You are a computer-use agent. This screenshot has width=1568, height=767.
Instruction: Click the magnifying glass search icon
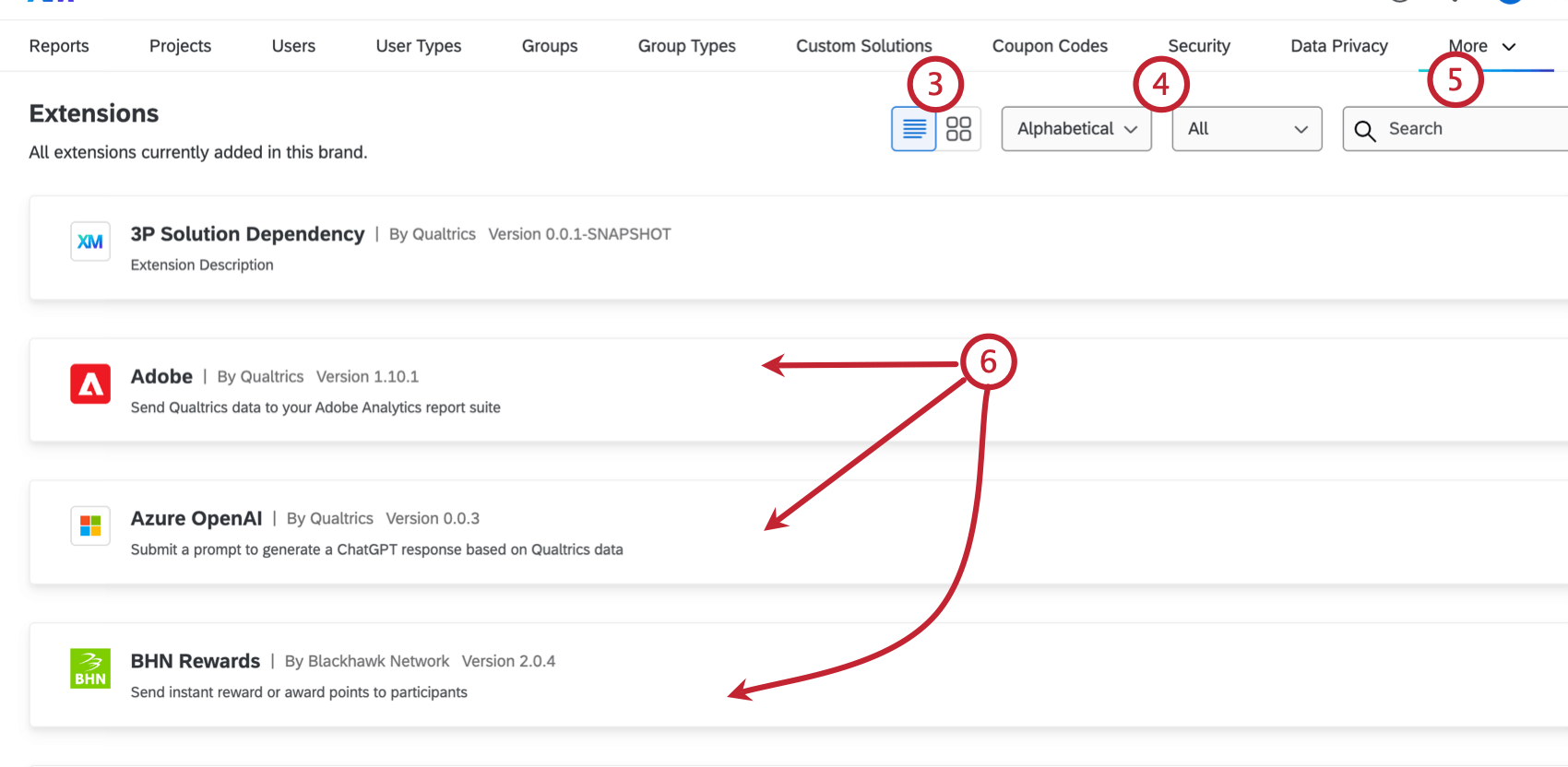click(1365, 130)
